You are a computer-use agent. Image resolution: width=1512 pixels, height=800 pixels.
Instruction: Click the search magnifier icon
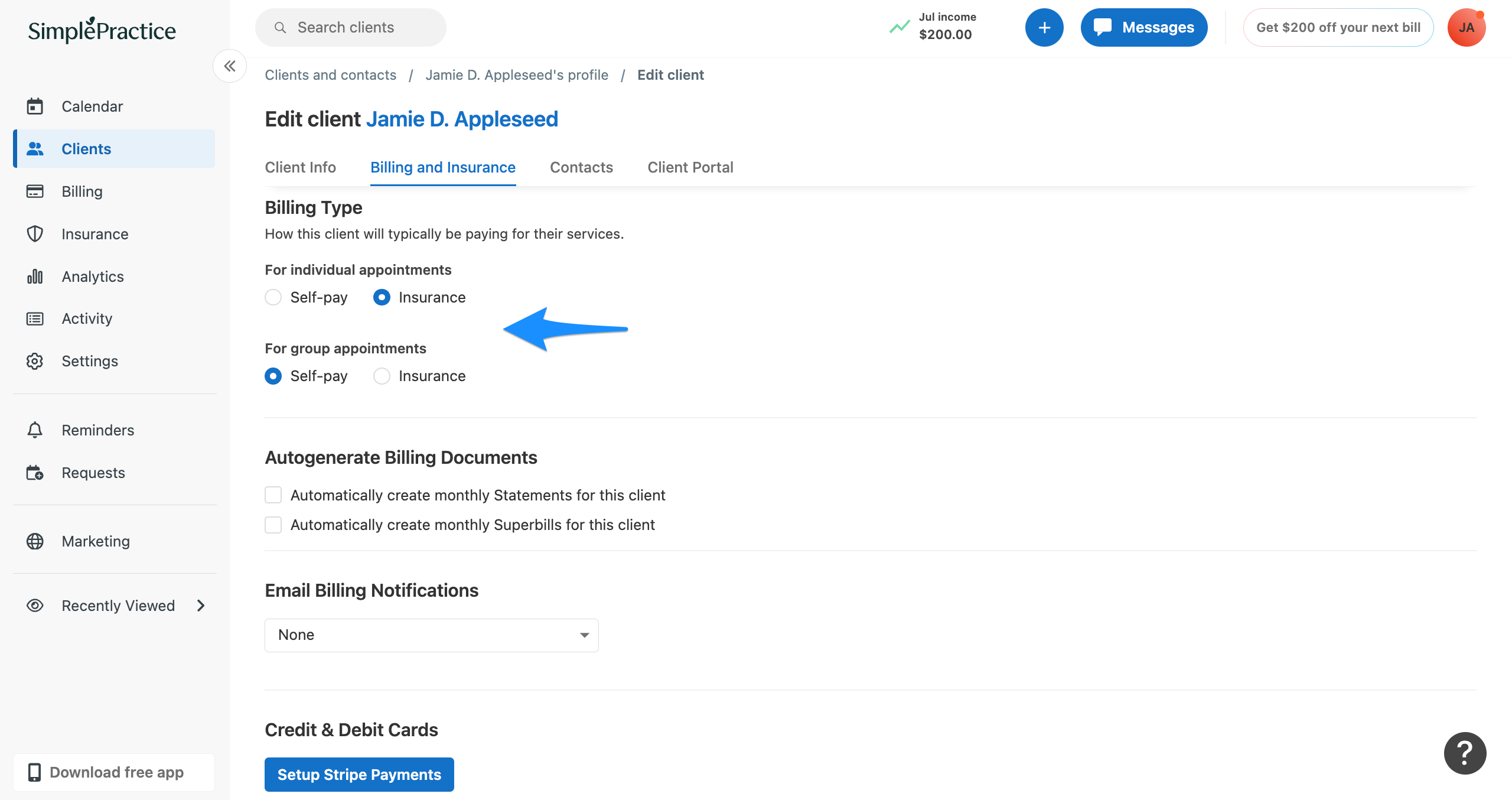[x=281, y=28]
